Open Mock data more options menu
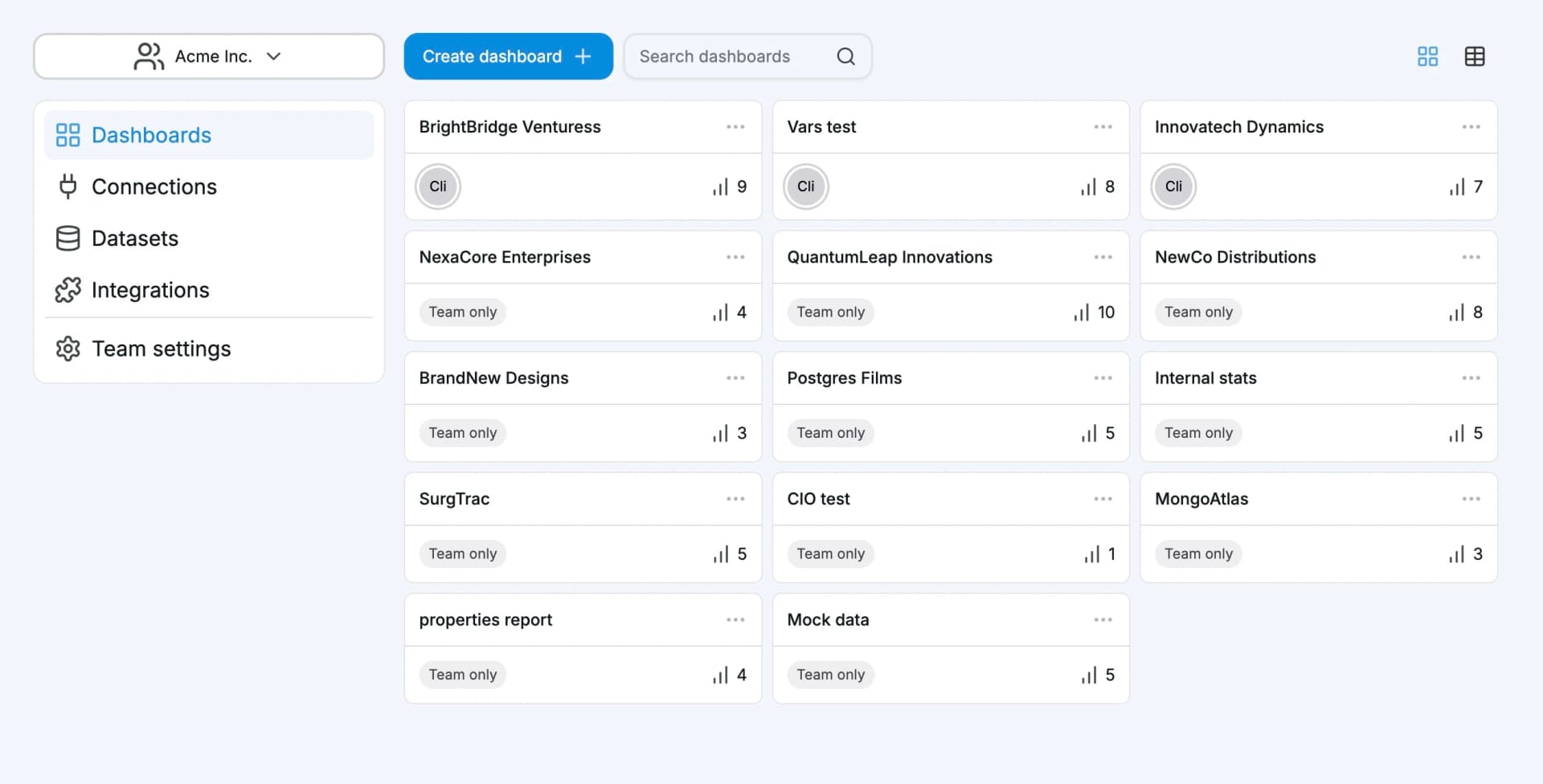The width and height of the screenshot is (1543, 784). coord(1103,620)
